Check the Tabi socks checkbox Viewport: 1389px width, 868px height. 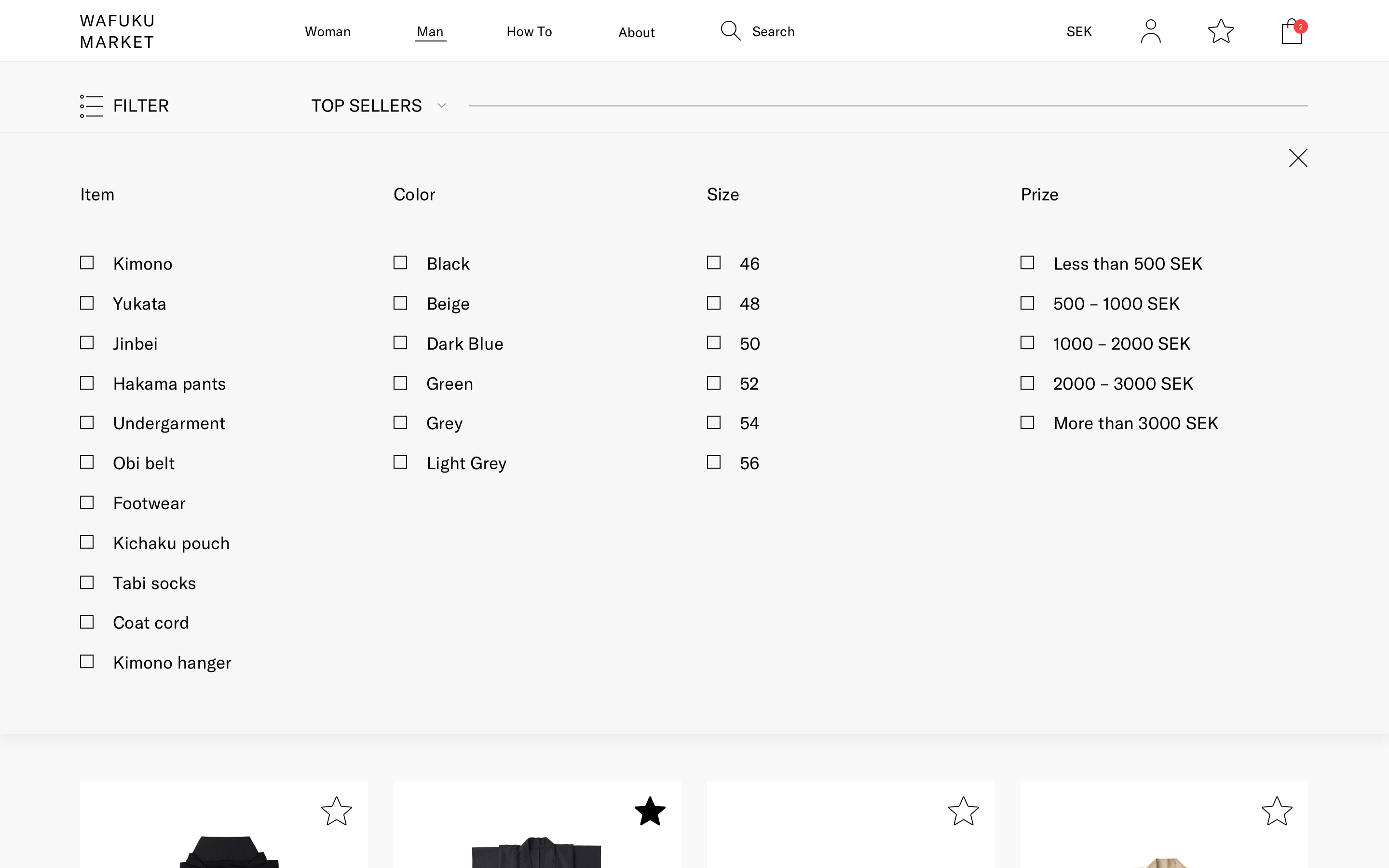pyautogui.click(x=87, y=583)
